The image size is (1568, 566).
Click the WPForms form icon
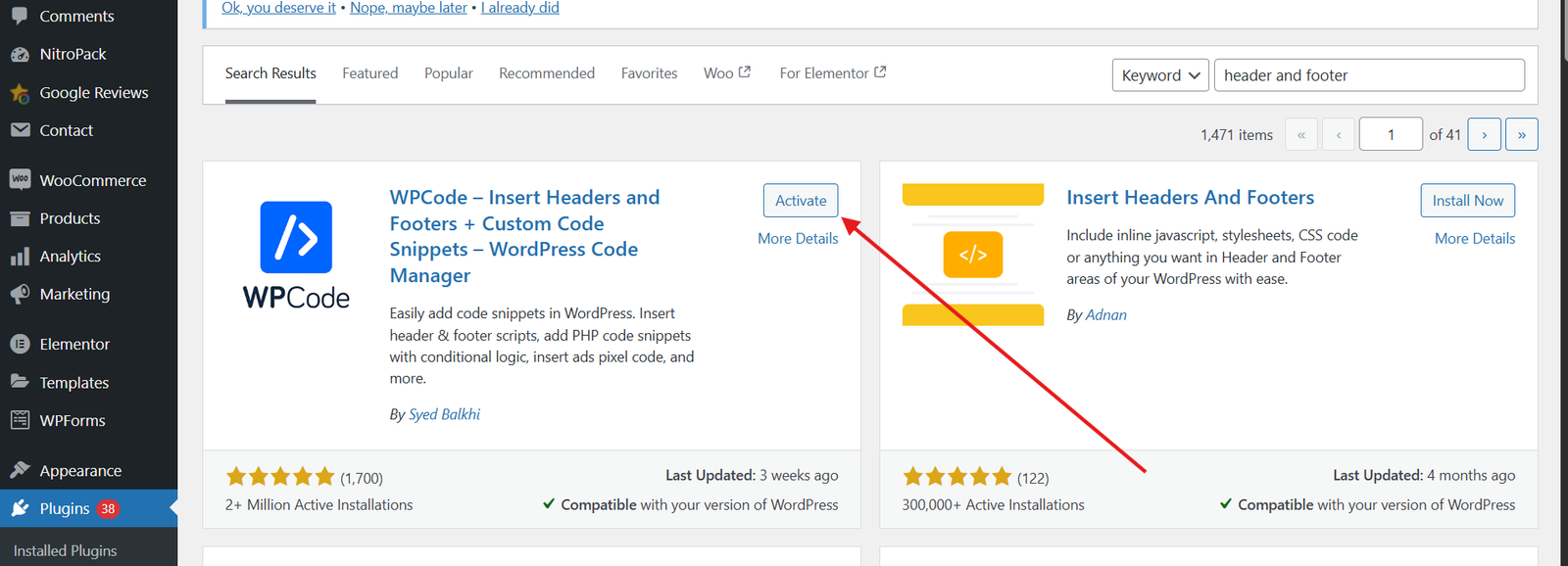[20, 420]
